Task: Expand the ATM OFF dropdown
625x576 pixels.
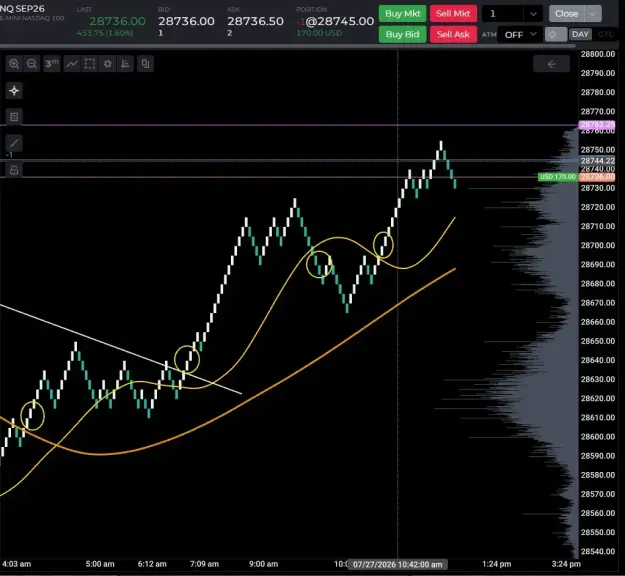Action: coord(520,35)
